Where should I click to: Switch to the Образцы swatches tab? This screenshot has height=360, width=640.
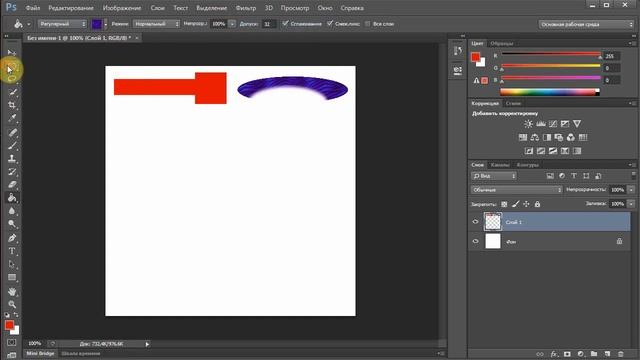point(502,43)
